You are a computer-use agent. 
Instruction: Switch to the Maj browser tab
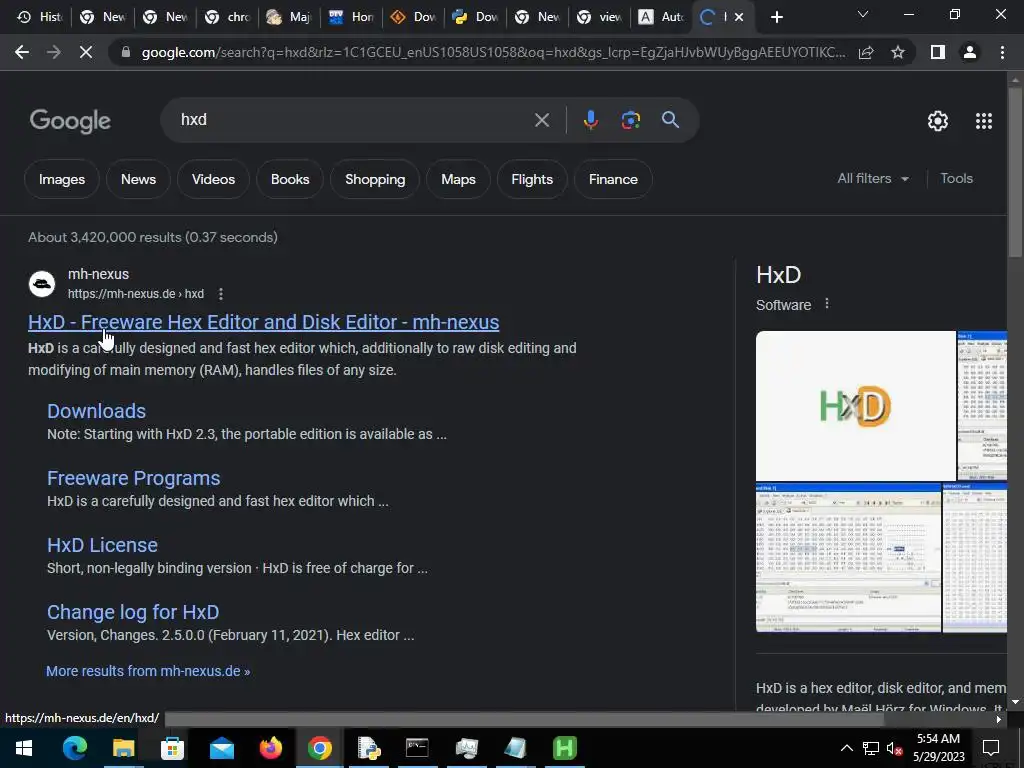point(289,17)
